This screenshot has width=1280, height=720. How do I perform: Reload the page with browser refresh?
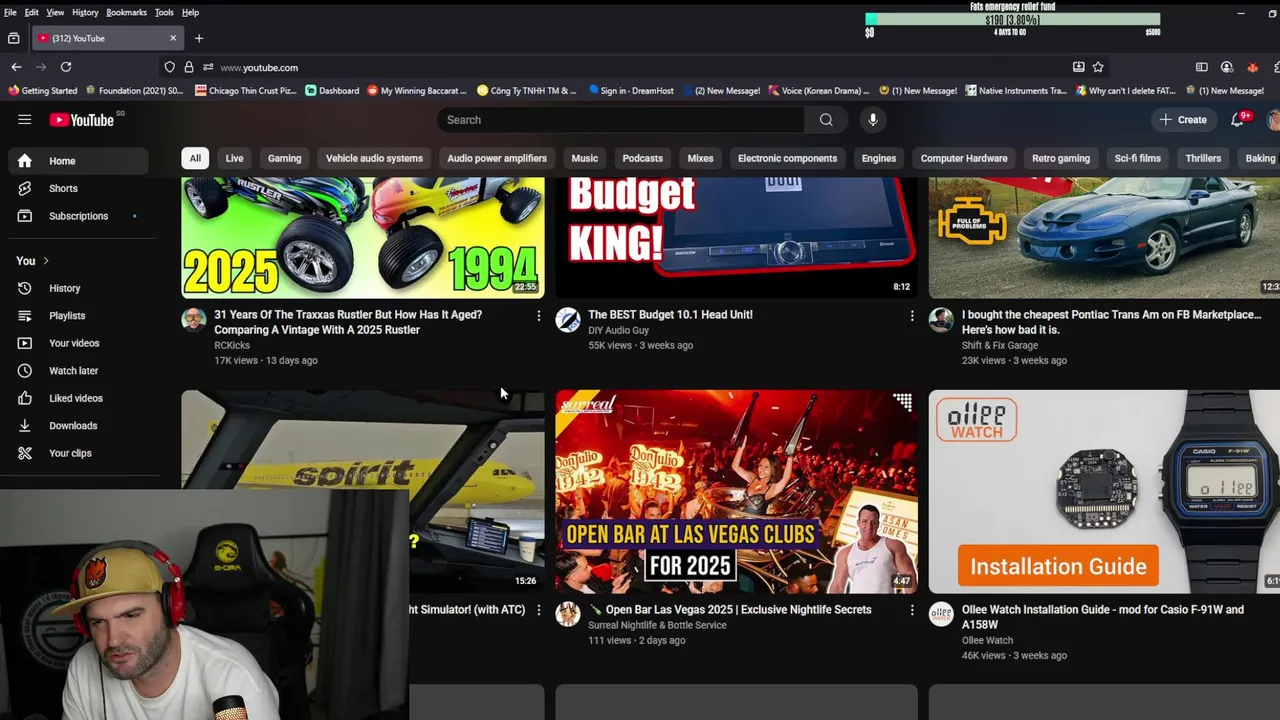(x=66, y=67)
